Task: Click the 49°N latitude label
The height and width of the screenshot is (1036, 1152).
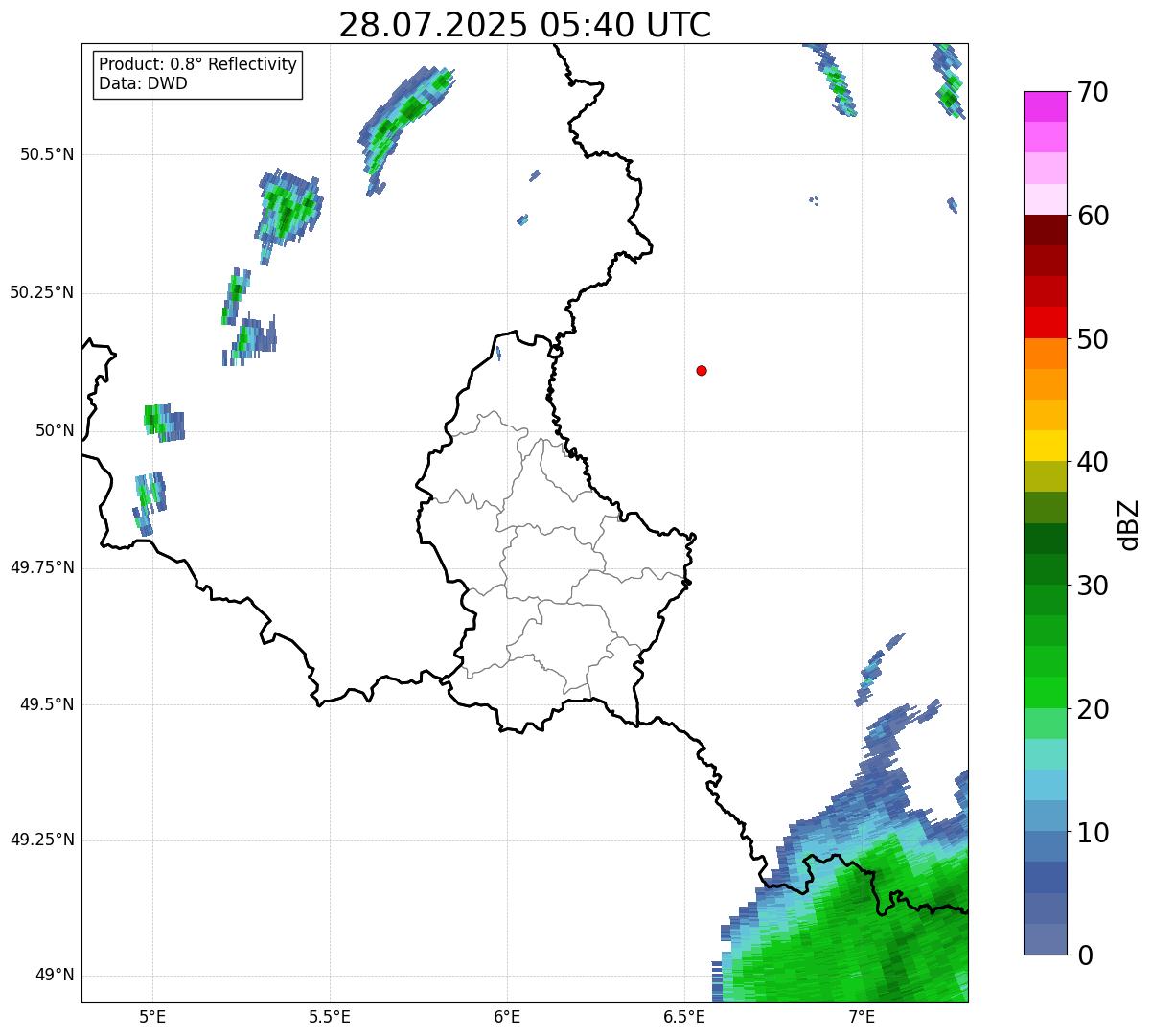Action: pos(55,976)
